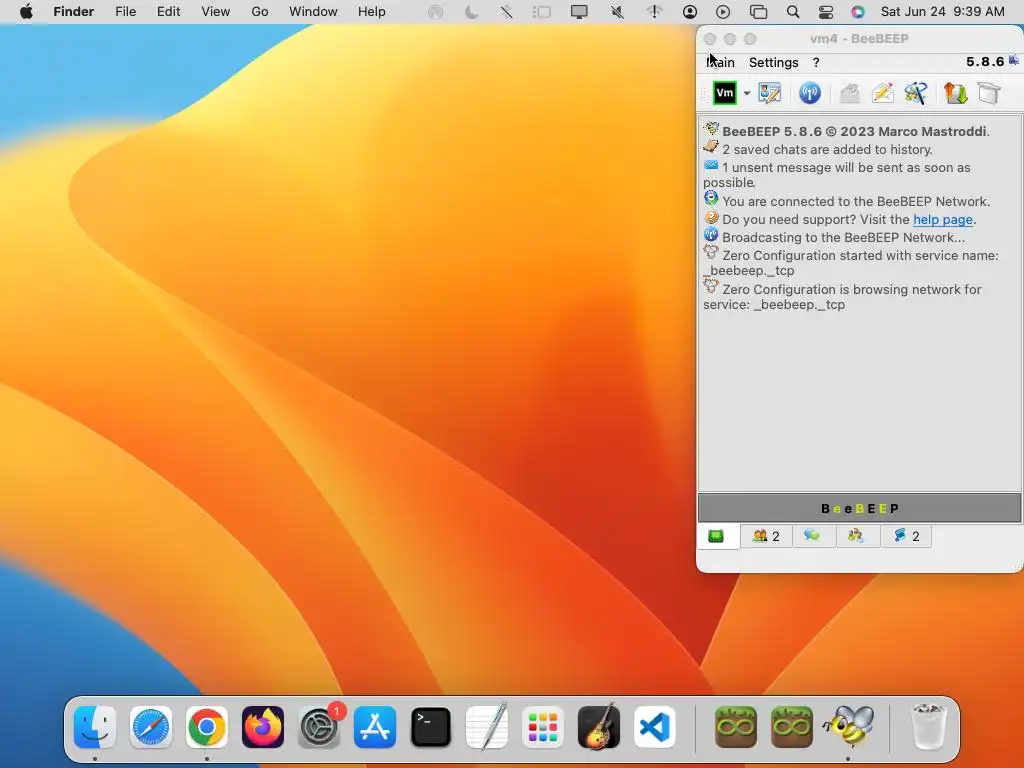Click the Vm user status avatar icon
The width and height of the screenshot is (1024, 768).
(x=724, y=93)
